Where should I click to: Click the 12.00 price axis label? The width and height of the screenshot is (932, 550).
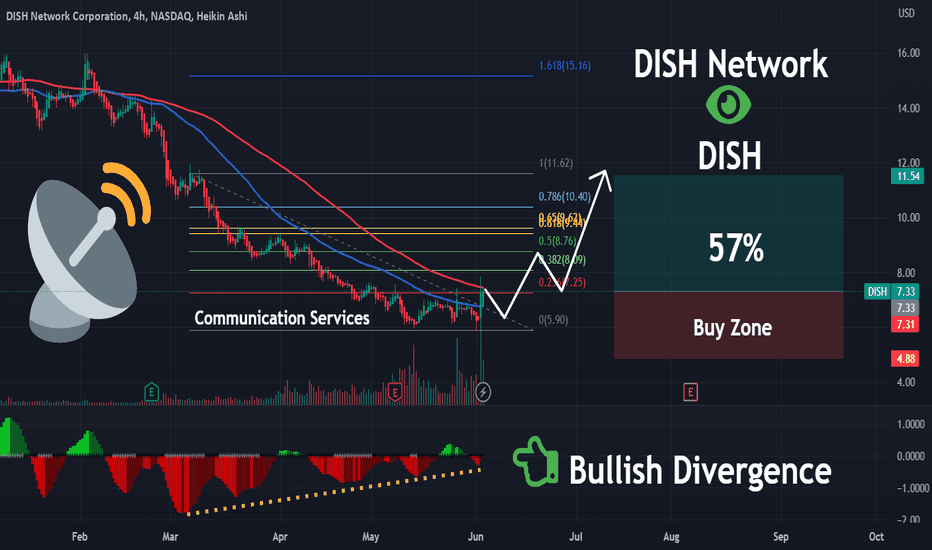pyautogui.click(x=908, y=162)
